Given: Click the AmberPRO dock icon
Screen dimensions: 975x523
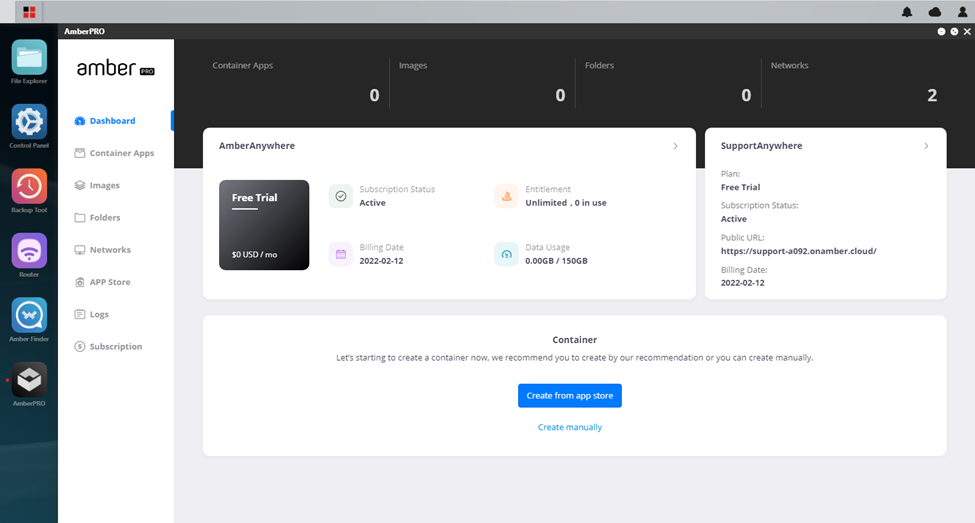Looking at the screenshot, I should tap(29, 380).
